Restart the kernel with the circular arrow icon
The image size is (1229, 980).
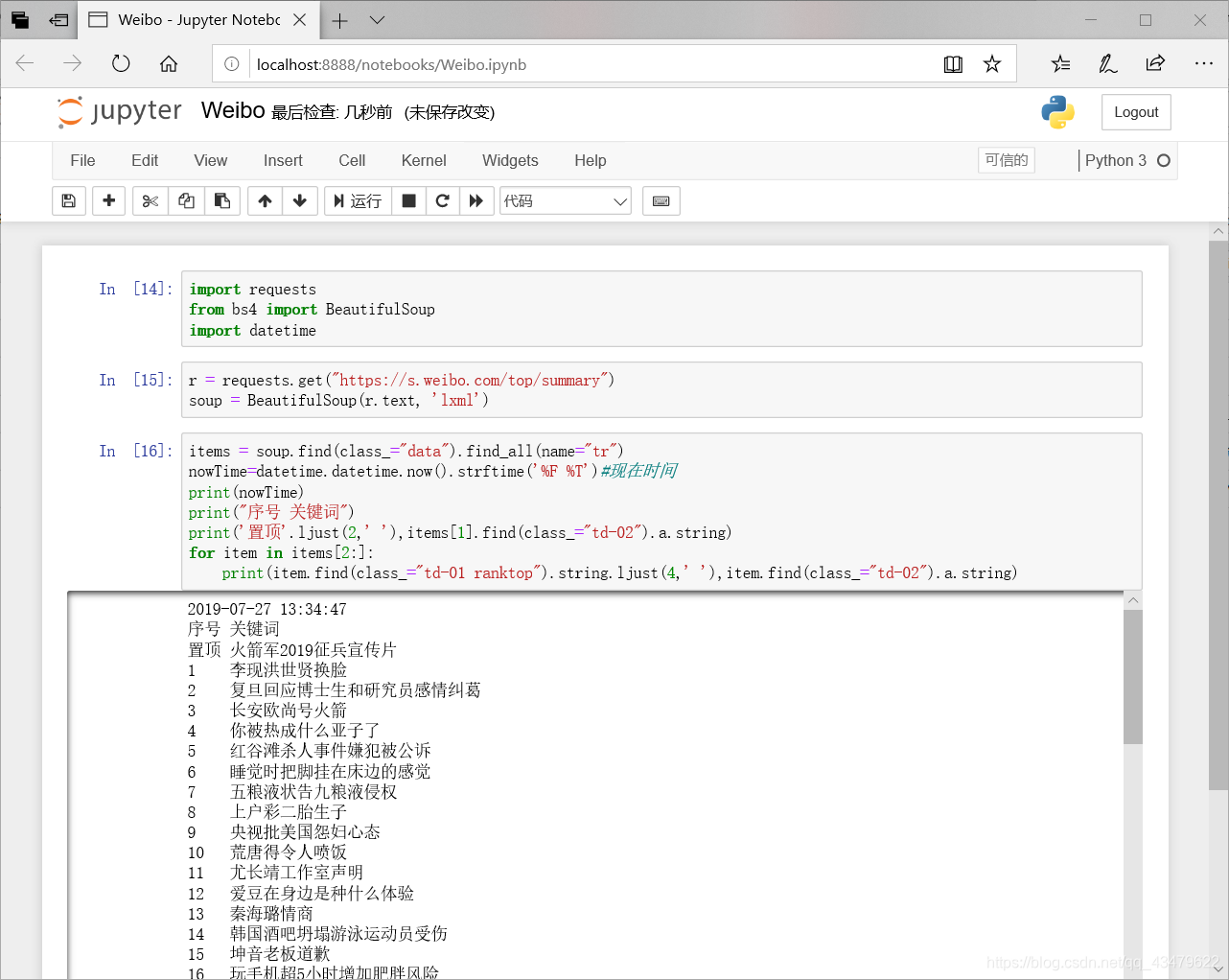pyautogui.click(x=443, y=200)
